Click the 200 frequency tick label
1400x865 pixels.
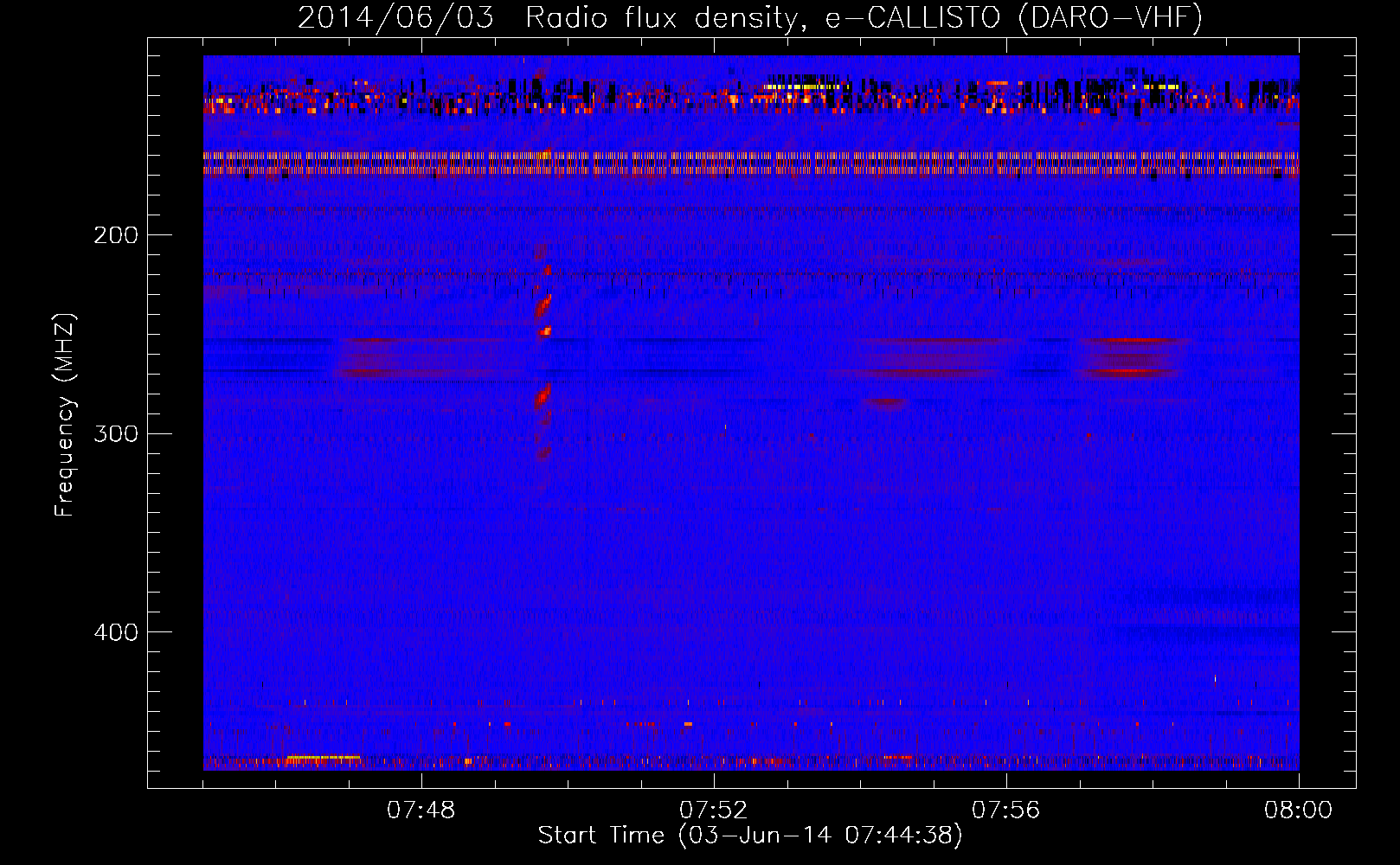116,235
